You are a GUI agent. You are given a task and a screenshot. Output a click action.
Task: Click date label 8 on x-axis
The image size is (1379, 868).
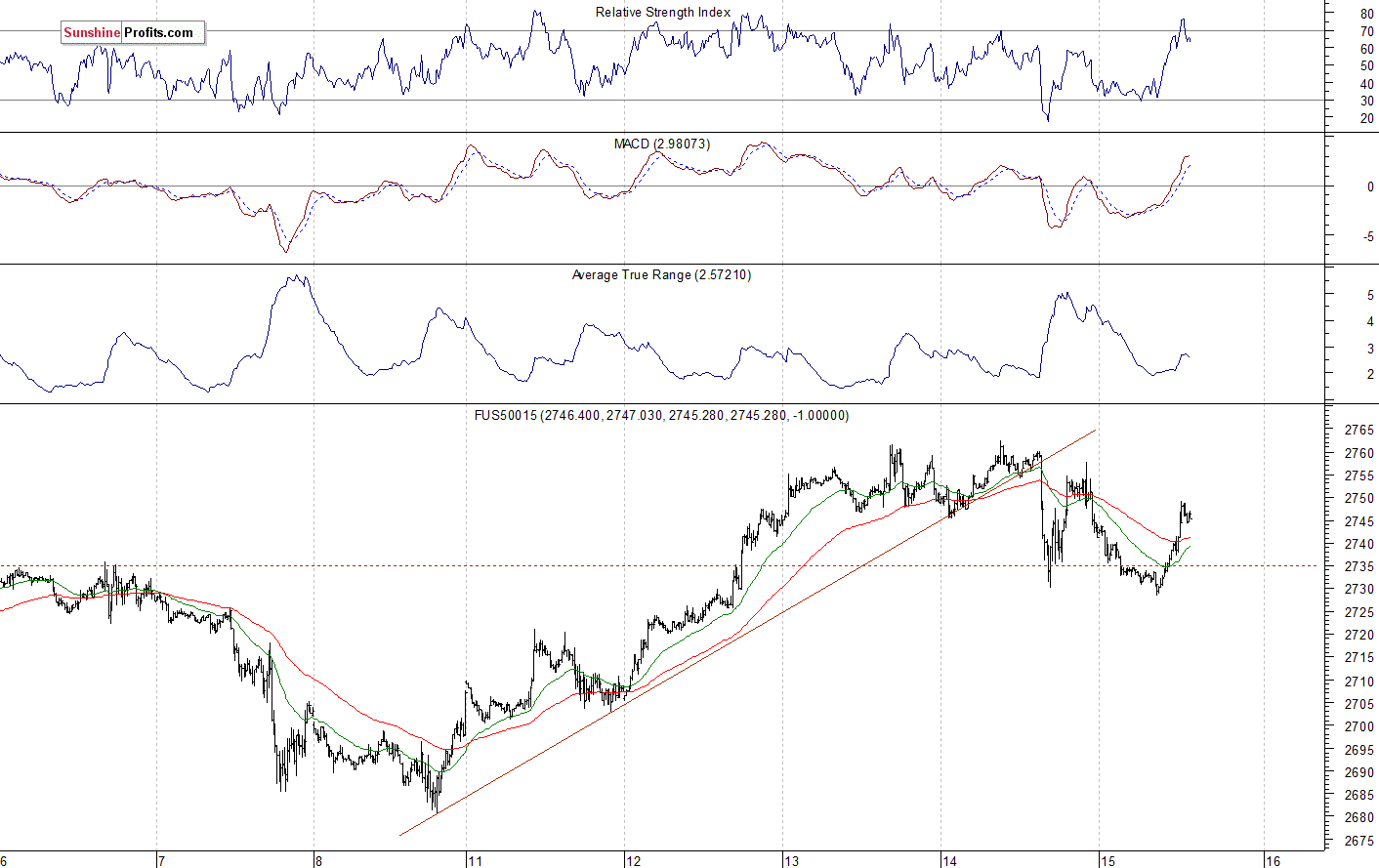click(318, 860)
